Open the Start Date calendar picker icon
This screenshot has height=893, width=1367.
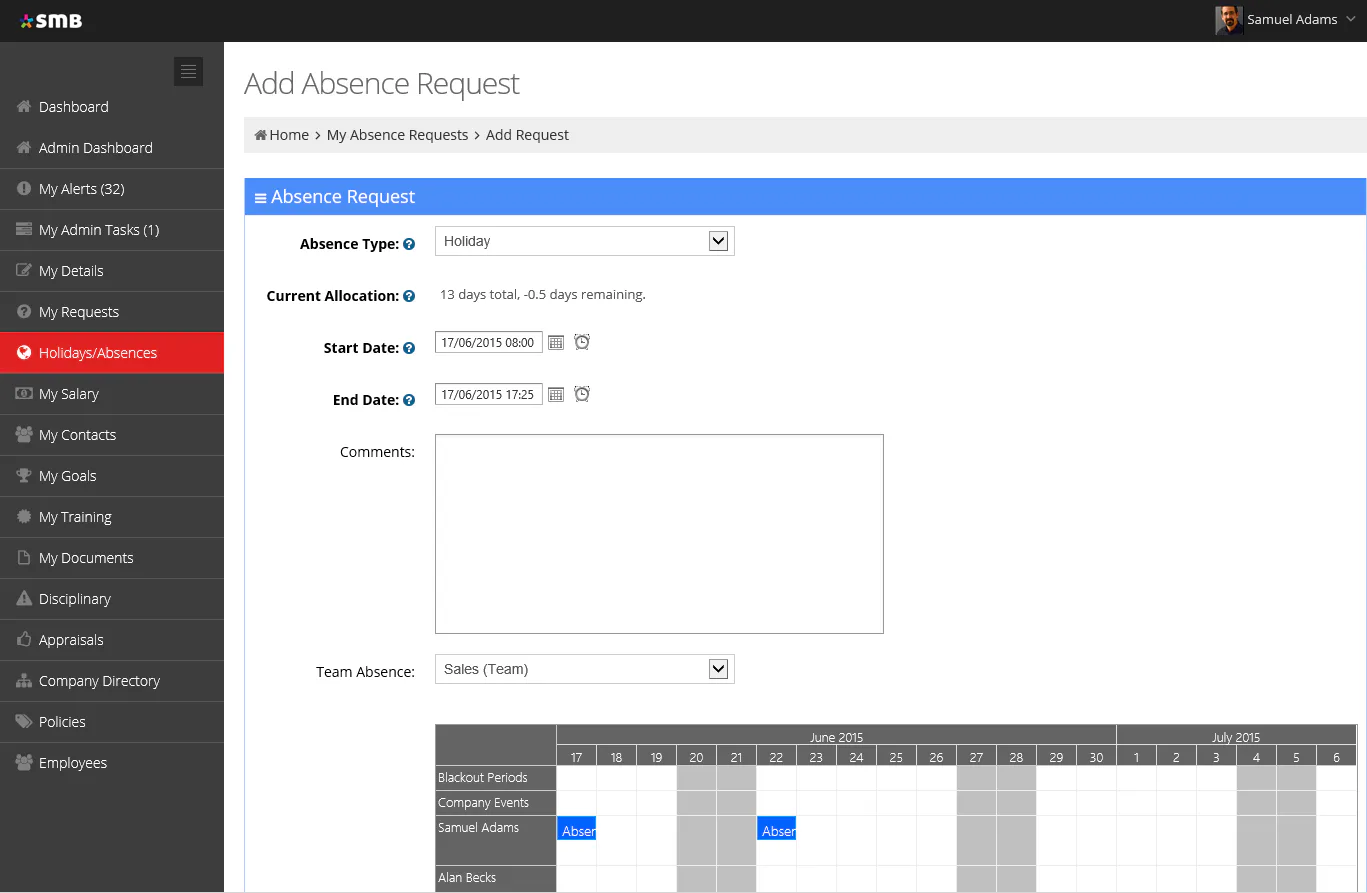pos(556,343)
